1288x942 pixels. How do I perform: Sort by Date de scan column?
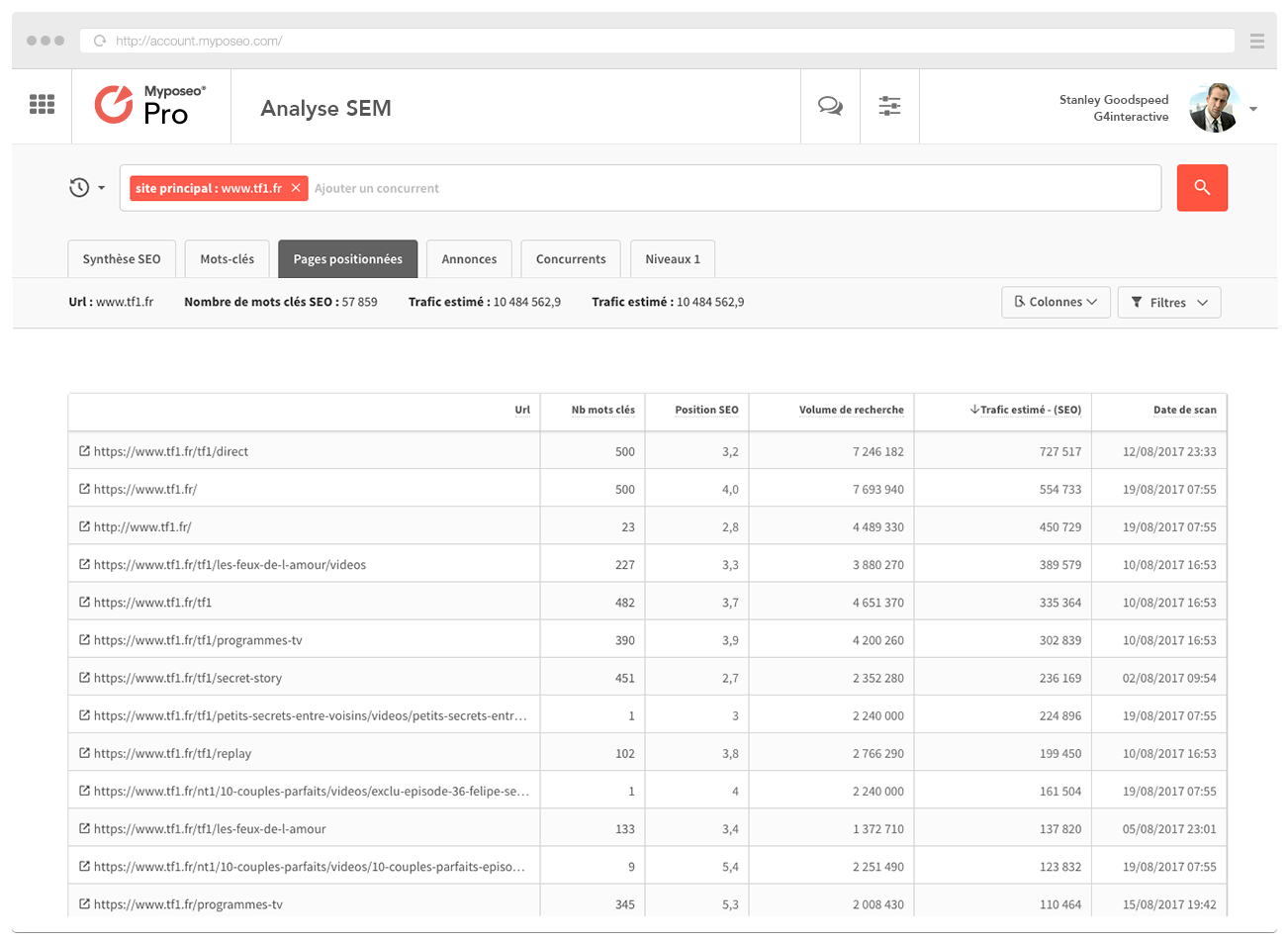pos(1185,410)
